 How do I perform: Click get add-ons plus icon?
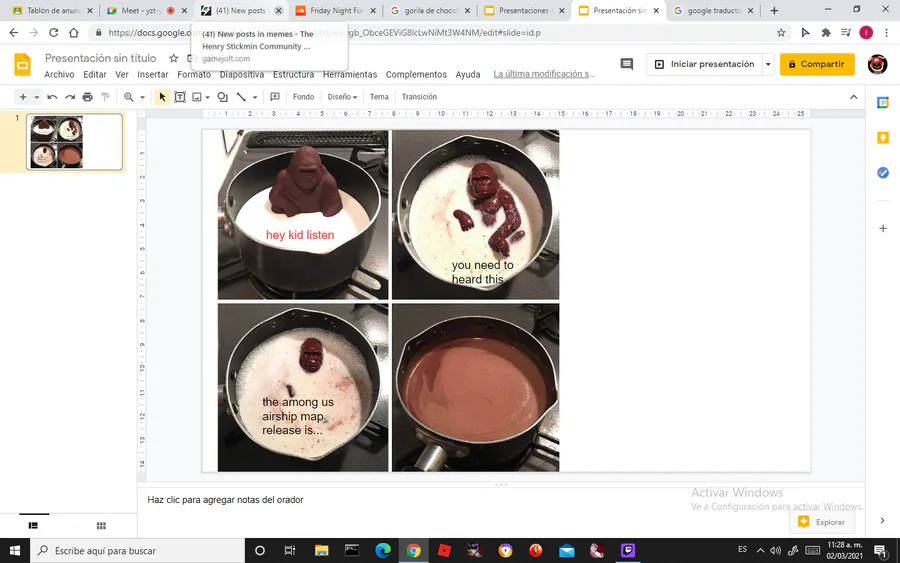tap(883, 228)
